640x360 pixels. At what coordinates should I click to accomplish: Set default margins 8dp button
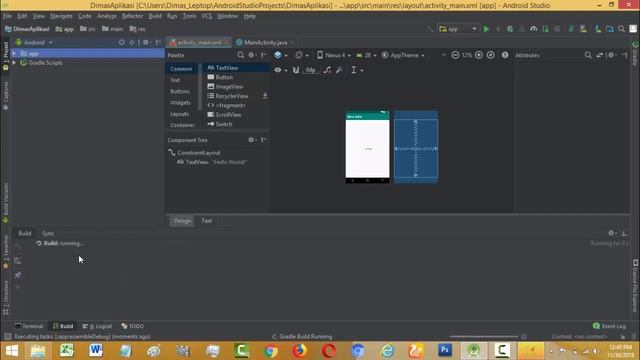[x=311, y=70]
